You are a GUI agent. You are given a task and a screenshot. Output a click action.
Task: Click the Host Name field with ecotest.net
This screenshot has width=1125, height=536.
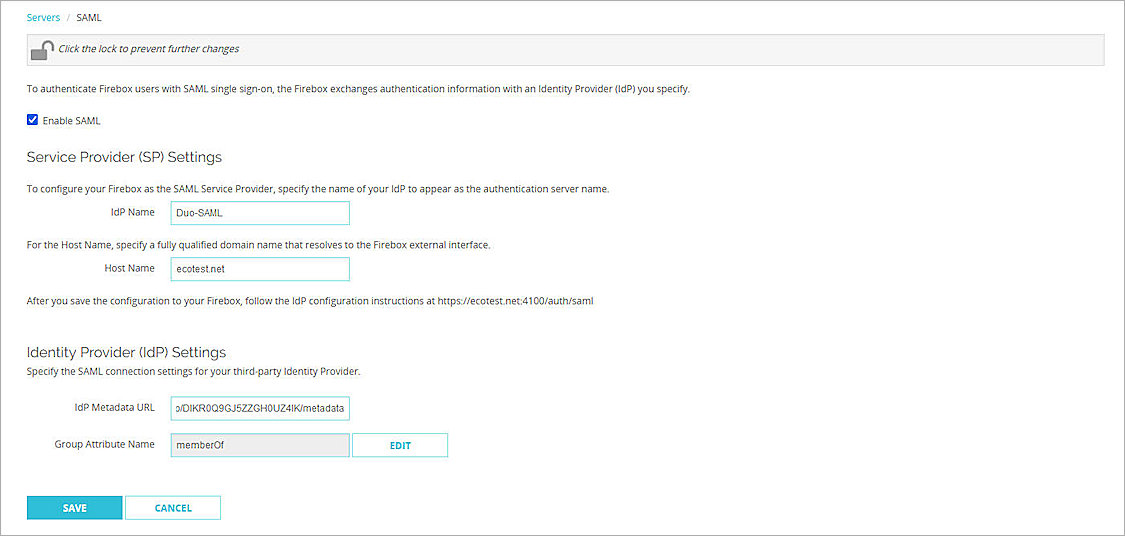click(260, 269)
